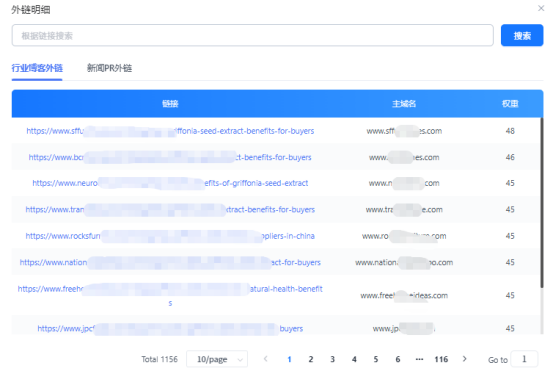
Task: Select page 4 in pagination
Action: pyautogui.click(x=354, y=359)
